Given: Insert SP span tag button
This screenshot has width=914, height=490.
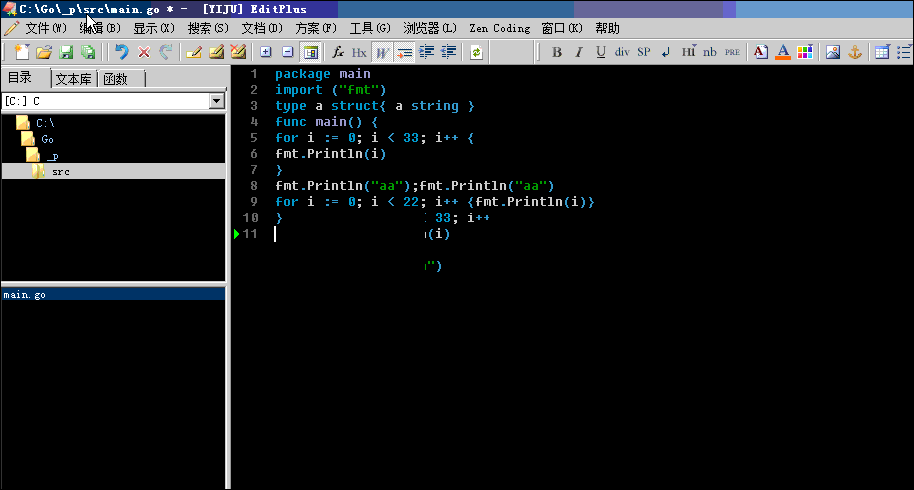Looking at the screenshot, I should pos(644,52).
